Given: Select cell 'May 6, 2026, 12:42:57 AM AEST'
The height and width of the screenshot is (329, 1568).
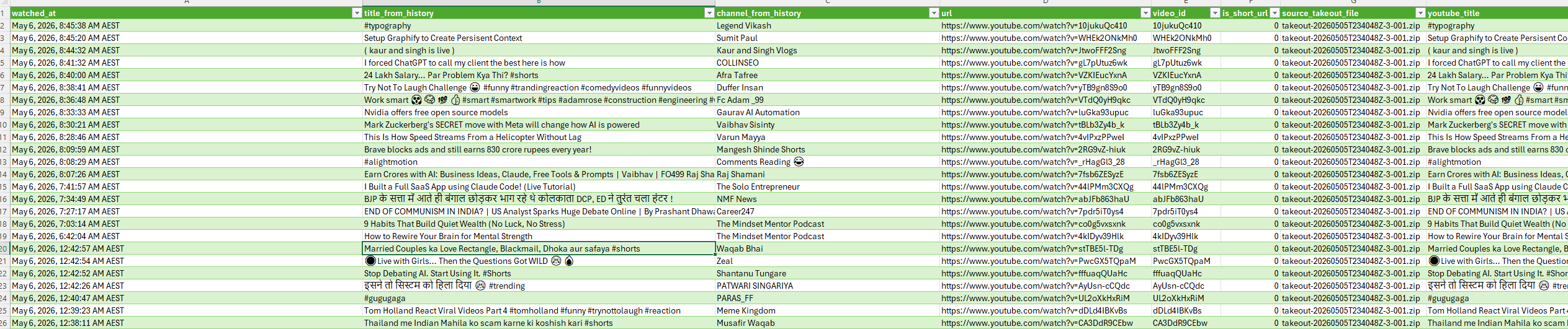Looking at the screenshot, I should (x=186, y=248).
